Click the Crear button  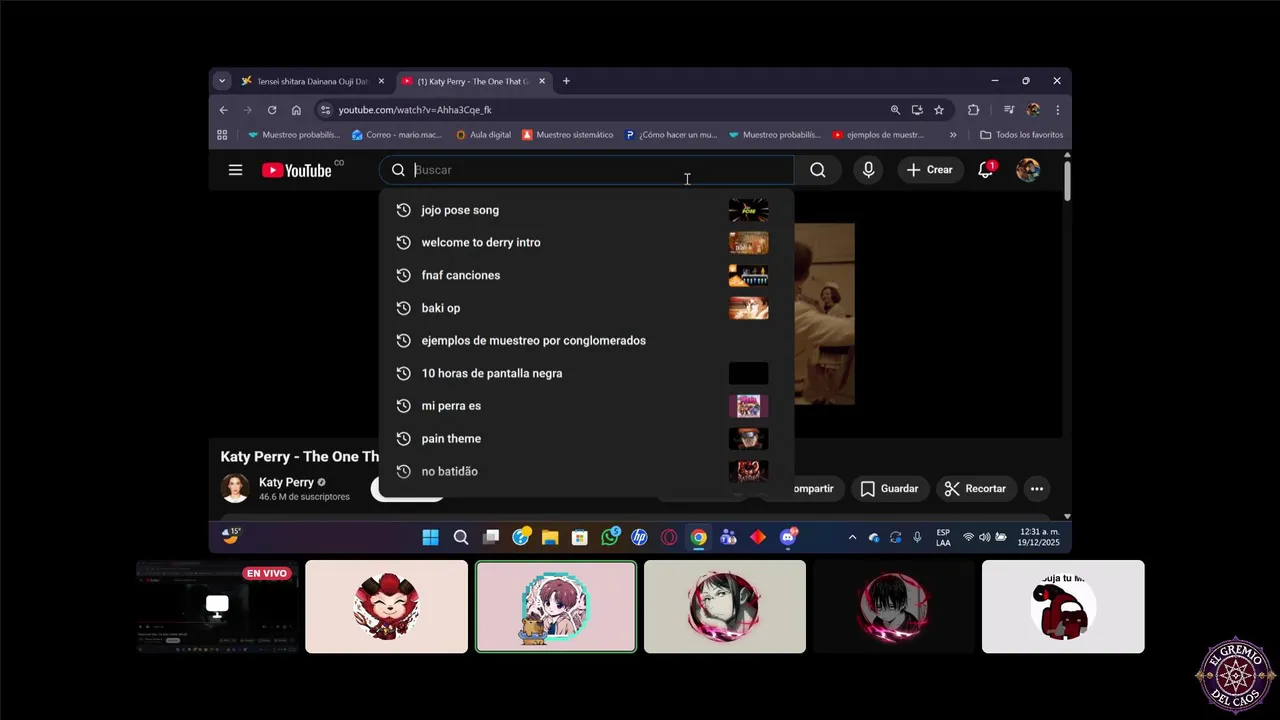click(930, 170)
